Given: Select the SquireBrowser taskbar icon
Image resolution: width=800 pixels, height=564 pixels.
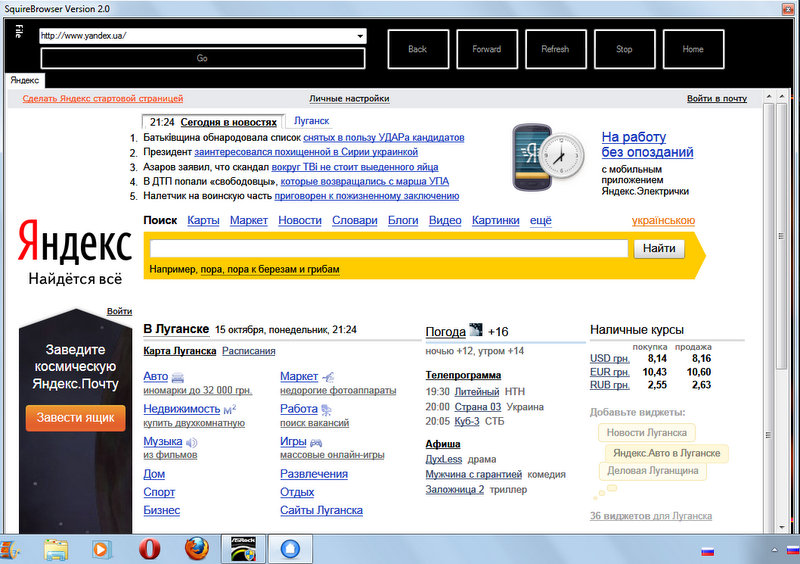Looking at the screenshot, I should [290, 549].
